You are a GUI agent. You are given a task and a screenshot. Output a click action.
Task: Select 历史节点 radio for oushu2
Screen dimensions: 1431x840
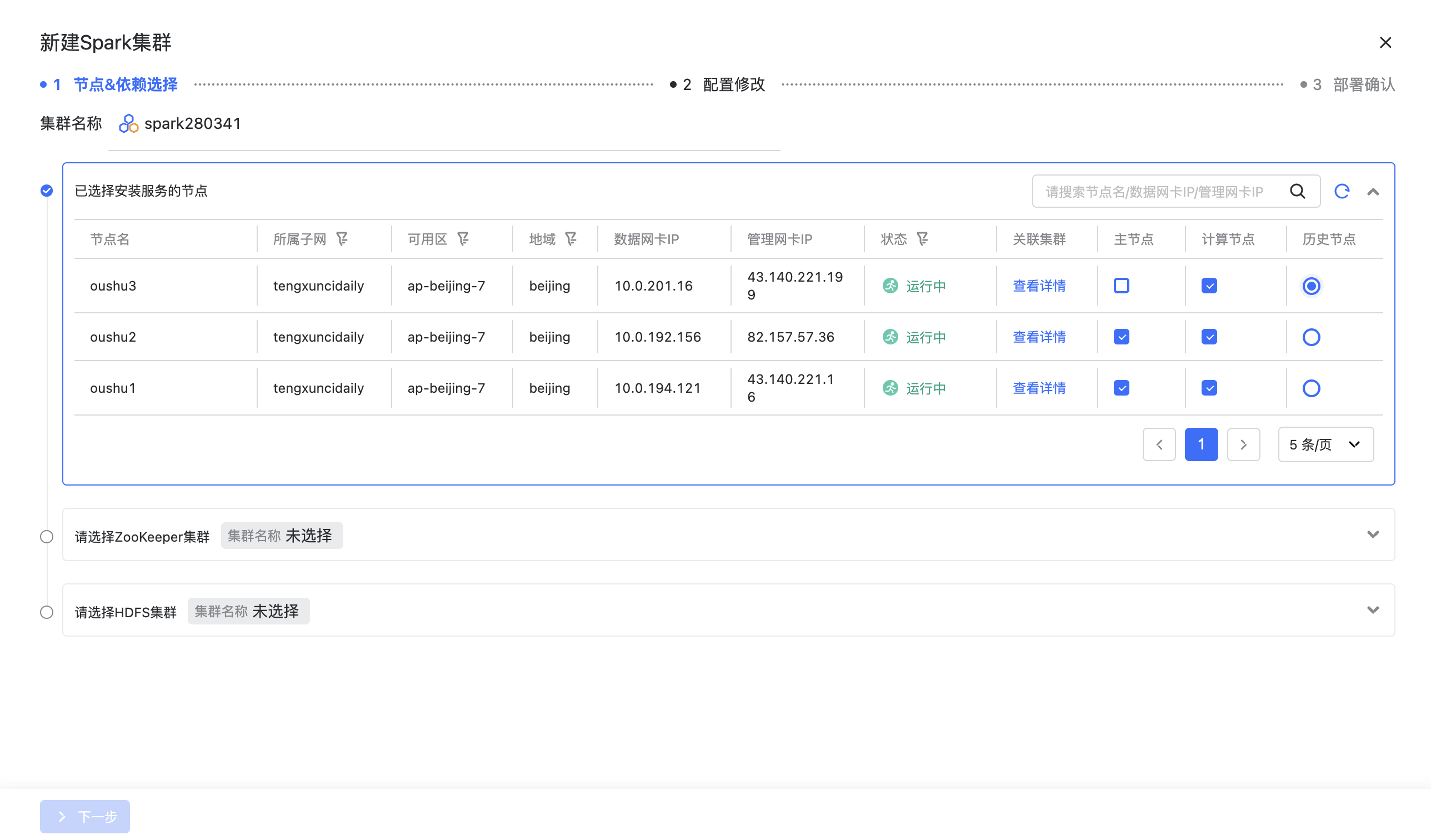click(x=1311, y=337)
